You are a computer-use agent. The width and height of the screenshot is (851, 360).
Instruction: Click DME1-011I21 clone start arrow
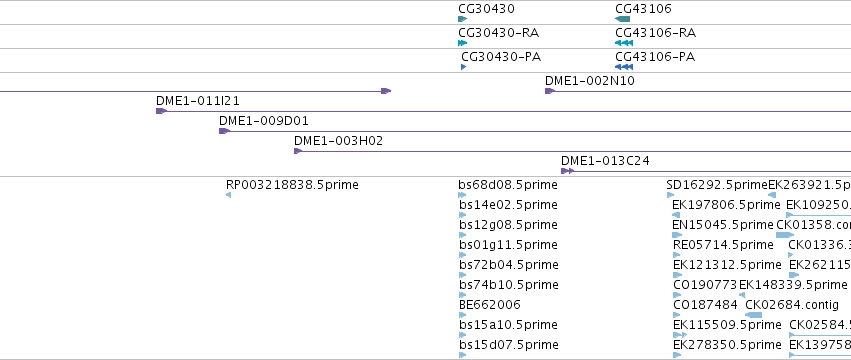pos(162,111)
